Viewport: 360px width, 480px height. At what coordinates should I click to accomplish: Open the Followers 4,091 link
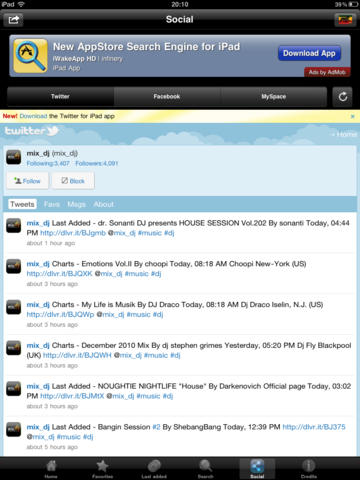click(x=97, y=163)
